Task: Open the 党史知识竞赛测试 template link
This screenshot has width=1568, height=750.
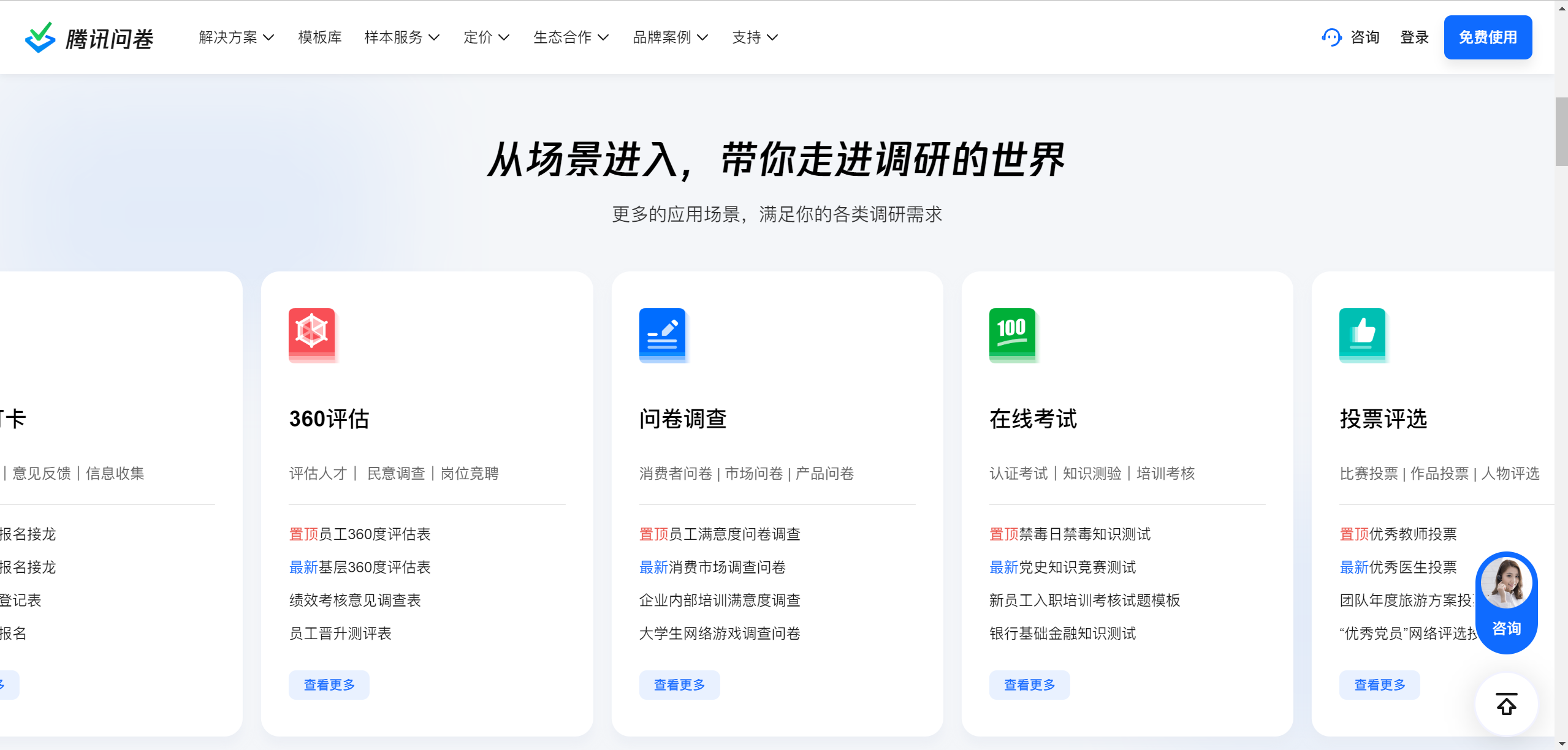Action: (1077, 567)
